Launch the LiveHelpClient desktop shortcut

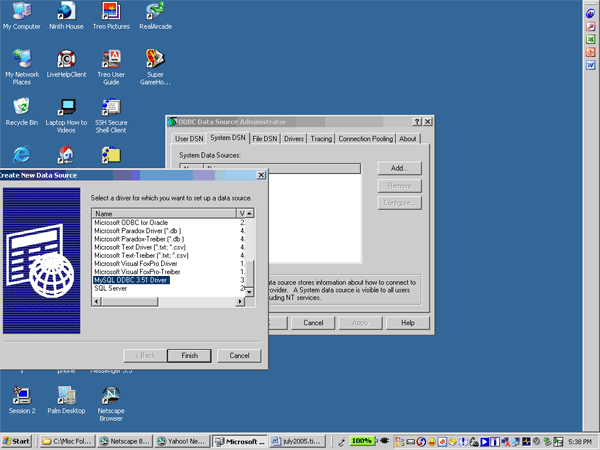point(66,64)
